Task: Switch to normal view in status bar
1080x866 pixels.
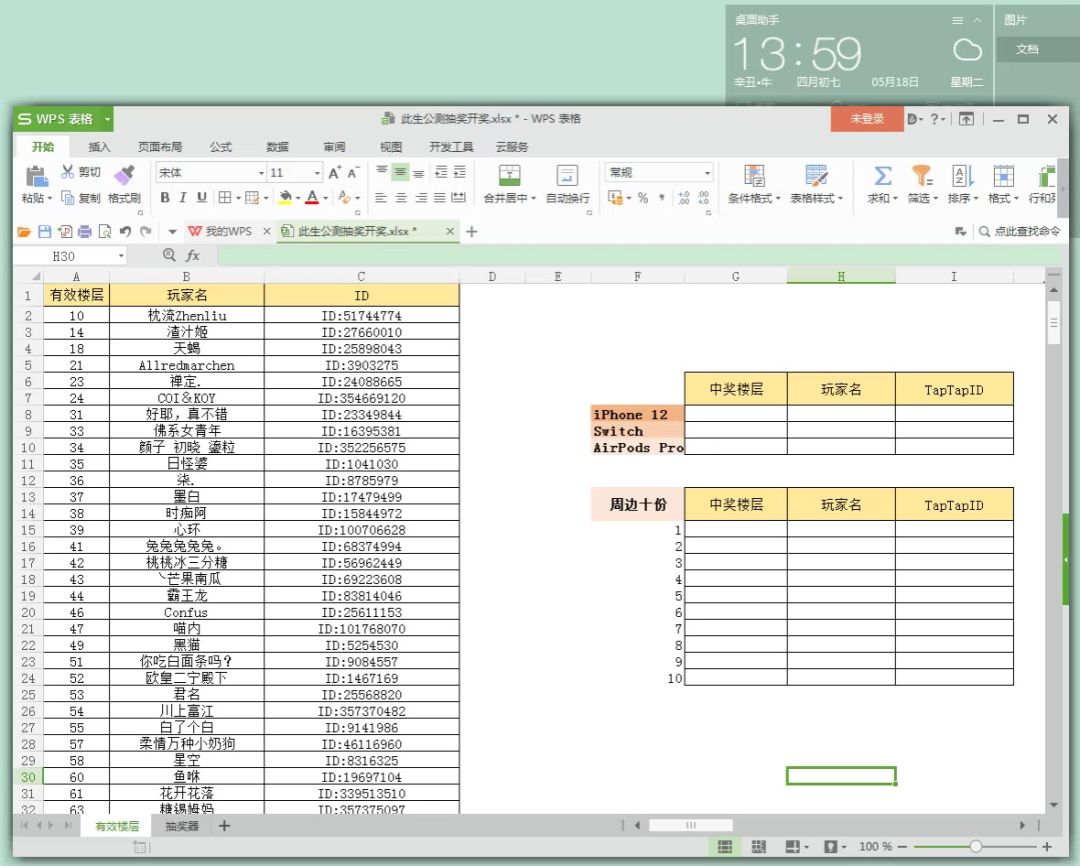Action: click(725, 847)
